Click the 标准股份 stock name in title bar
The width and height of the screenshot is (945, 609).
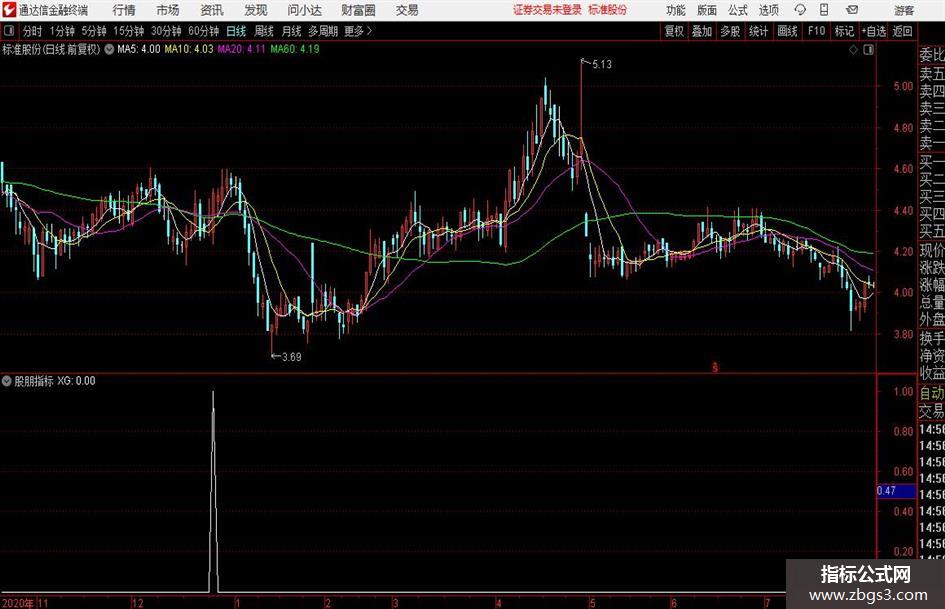[608, 10]
